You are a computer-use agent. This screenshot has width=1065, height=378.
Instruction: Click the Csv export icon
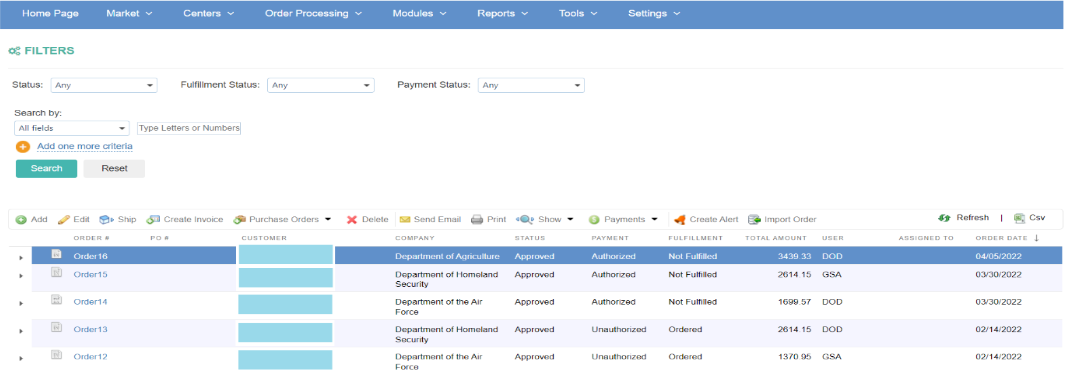pyautogui.click(x=1019, y=218)
